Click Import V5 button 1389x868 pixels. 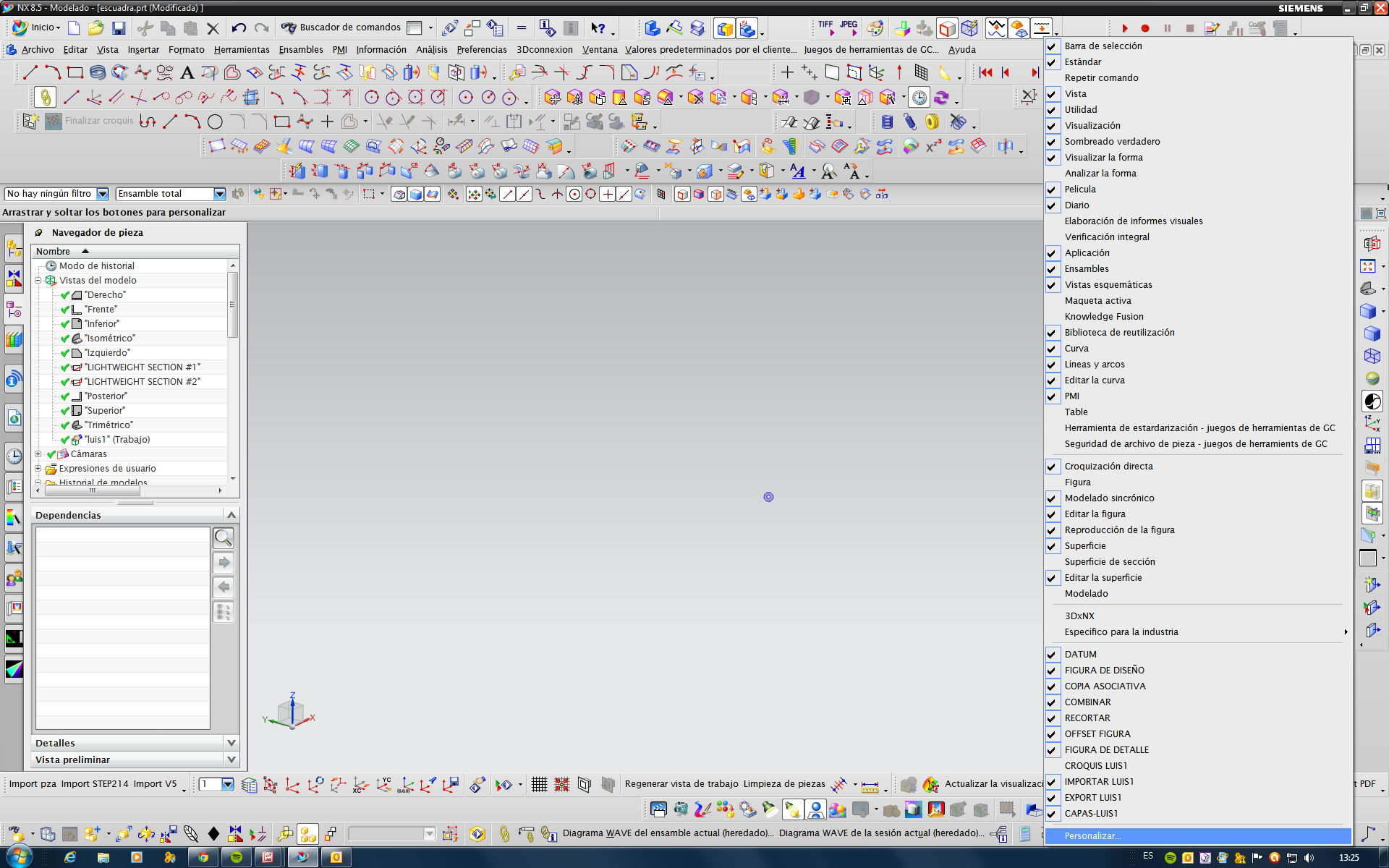click(x=155, y=784)
